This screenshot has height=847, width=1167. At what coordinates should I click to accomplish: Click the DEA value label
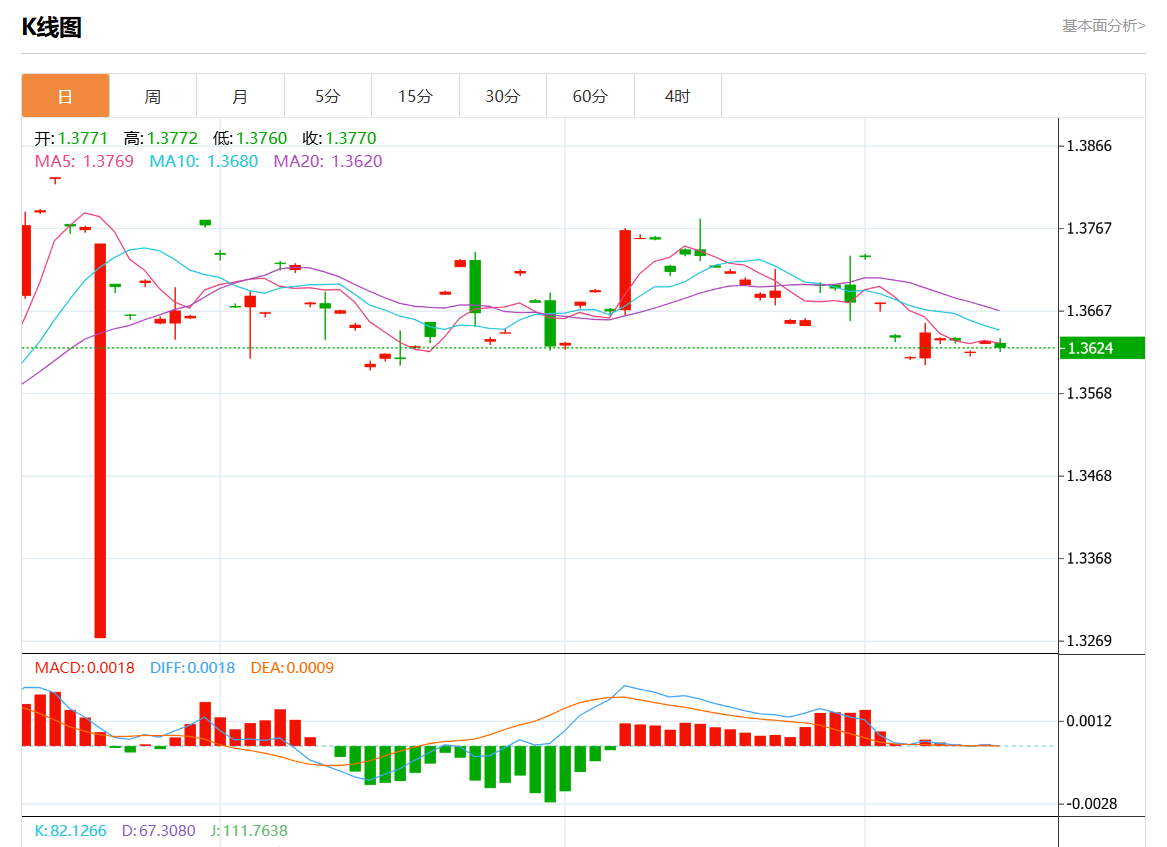coord(291,668)
